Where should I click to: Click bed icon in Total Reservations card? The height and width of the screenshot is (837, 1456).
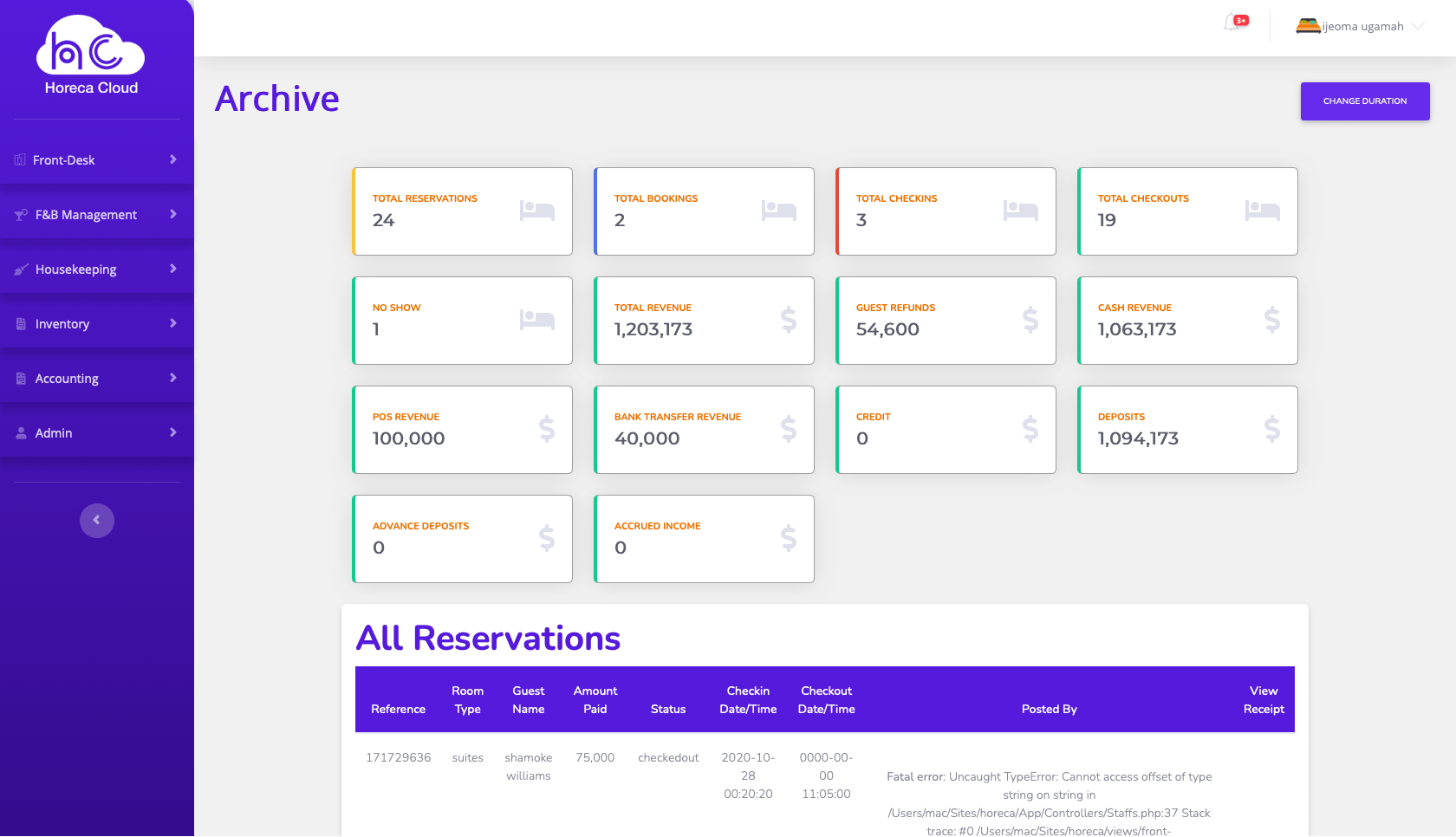click(537, 211)
